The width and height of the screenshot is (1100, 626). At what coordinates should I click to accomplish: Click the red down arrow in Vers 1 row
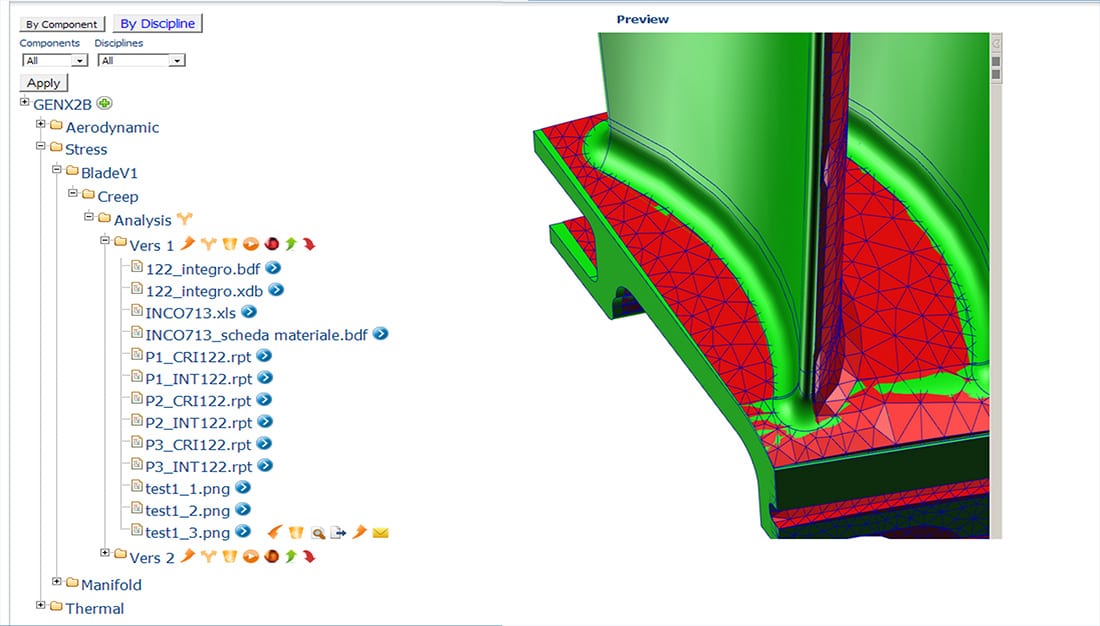[x=309, y=244]
